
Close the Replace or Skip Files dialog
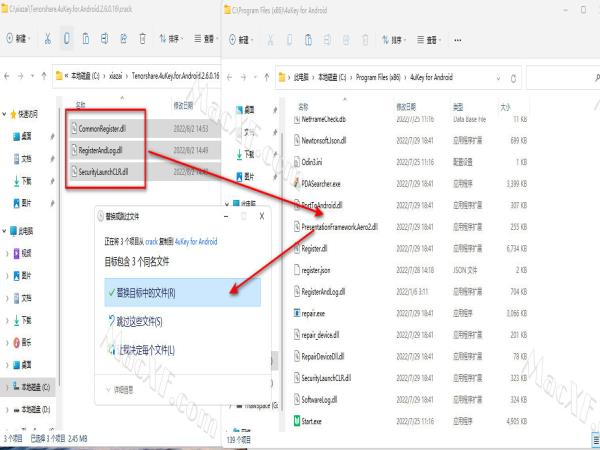tap(262, 216)
